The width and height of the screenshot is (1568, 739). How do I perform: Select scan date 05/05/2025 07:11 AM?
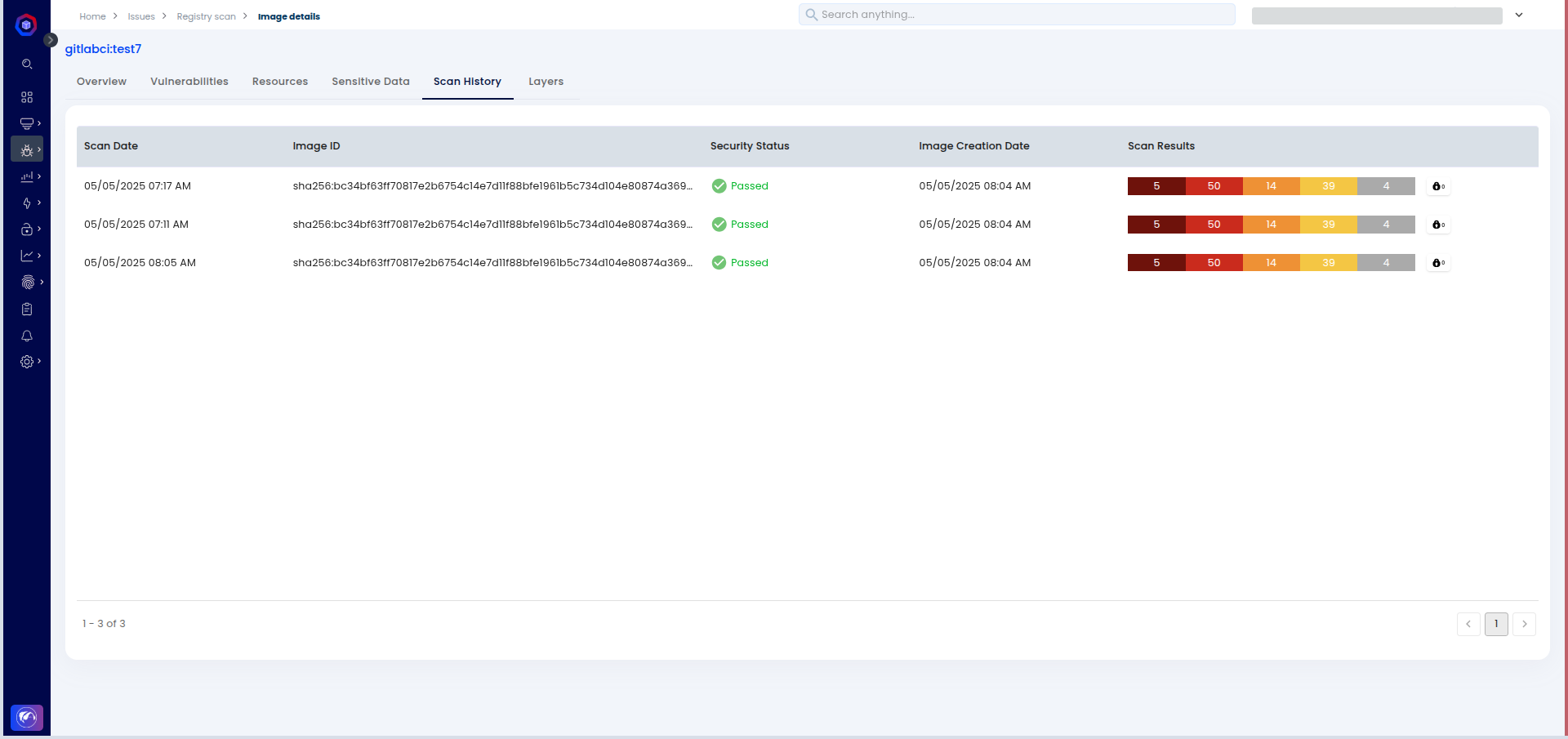136,225
